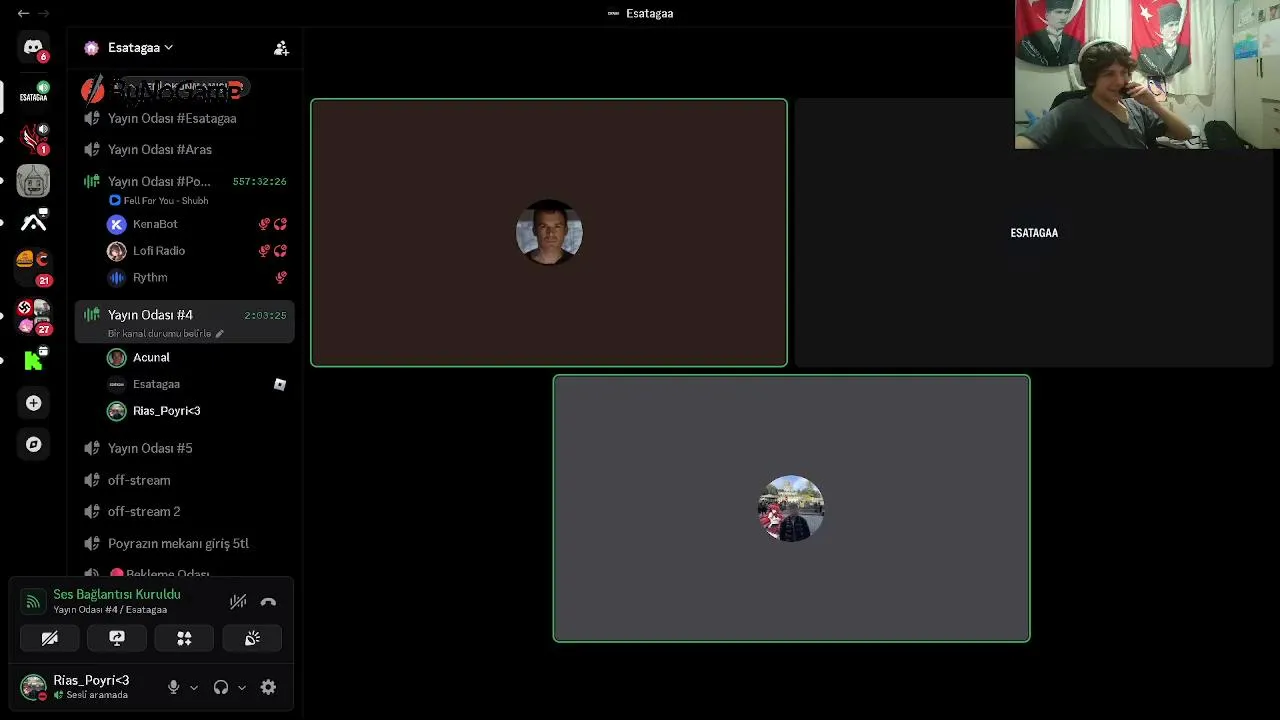Viewport: 1280px width, 720px height.
Task: Open the gray robot face server
Action: click(33, 181)
